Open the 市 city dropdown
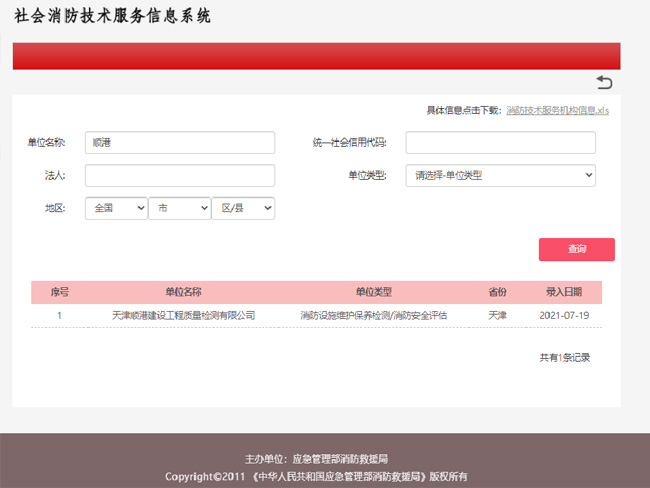The width and height of the screenshot is (650, 488). 179,208
